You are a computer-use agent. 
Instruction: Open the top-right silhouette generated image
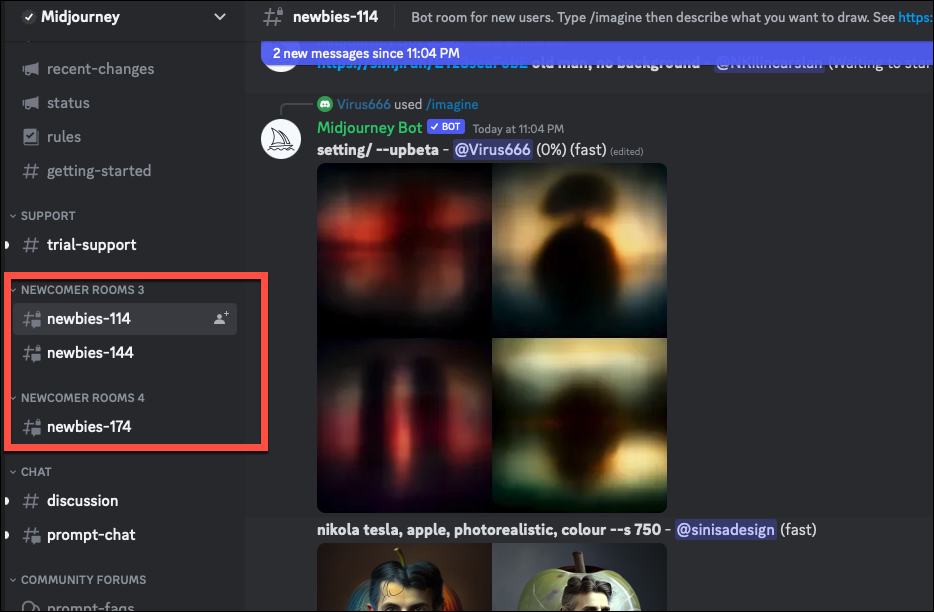[580, 250]
